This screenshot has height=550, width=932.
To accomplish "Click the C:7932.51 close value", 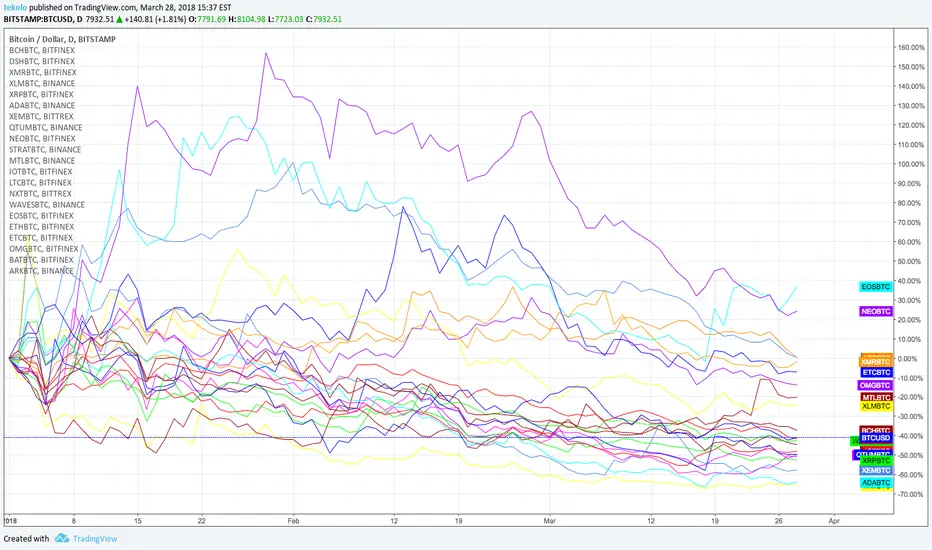I will [323, 19].
